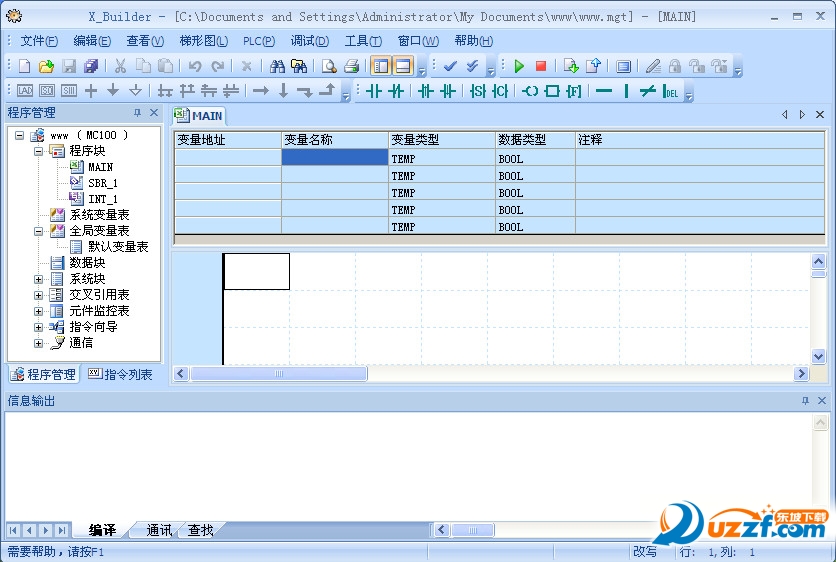
Task: Switch to the 查找 output tab
Action: click(x=200, y=530)
